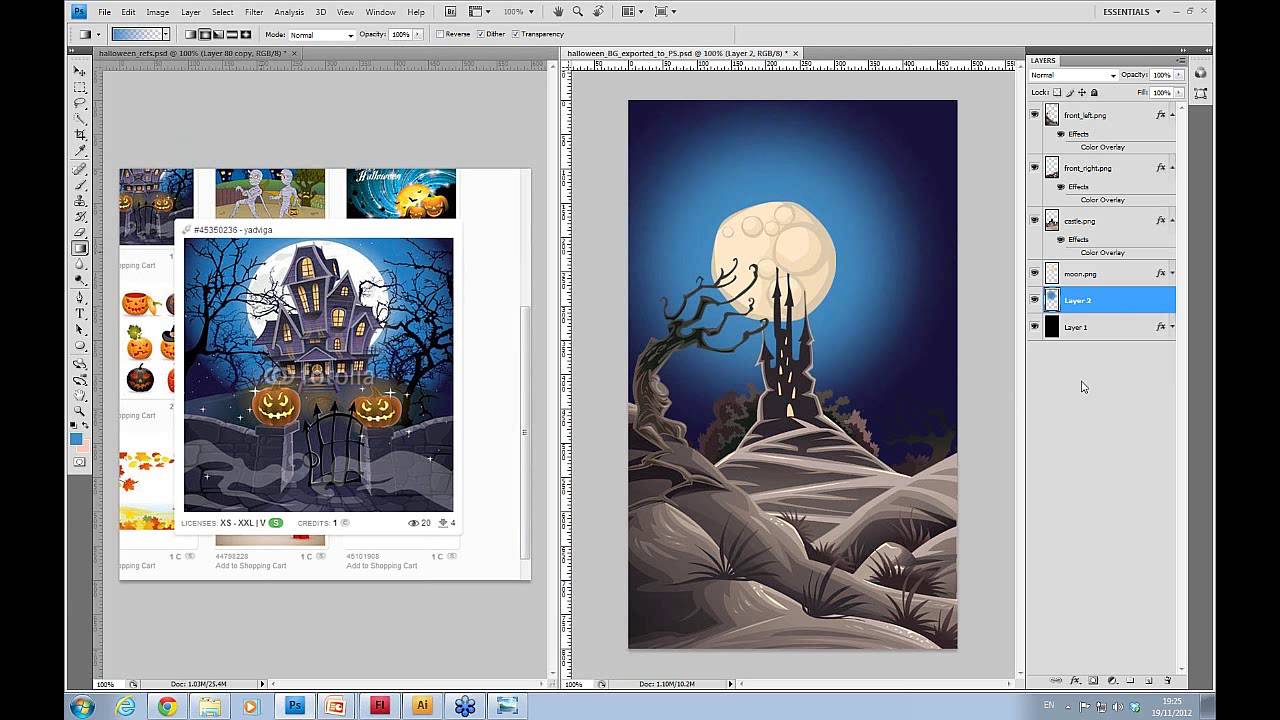
Task: Open the Layers Fill slider arrow
Action: pyautogui.click(x=1179, y=92)
